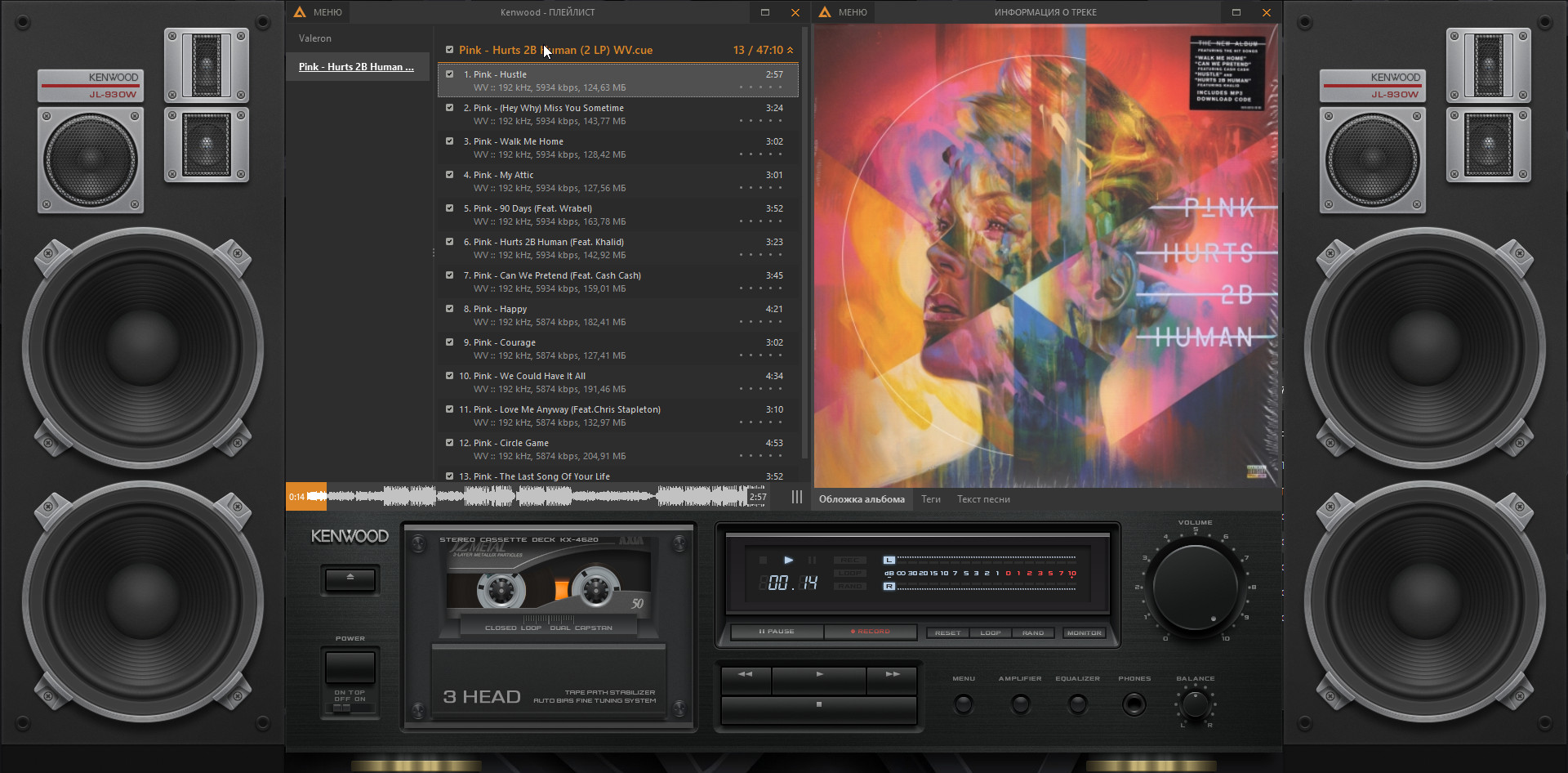This screenshot has width=1568, height=773.
Task: Open the Текст песни tab
Action: pyautogui.click(x=983, y=499)
